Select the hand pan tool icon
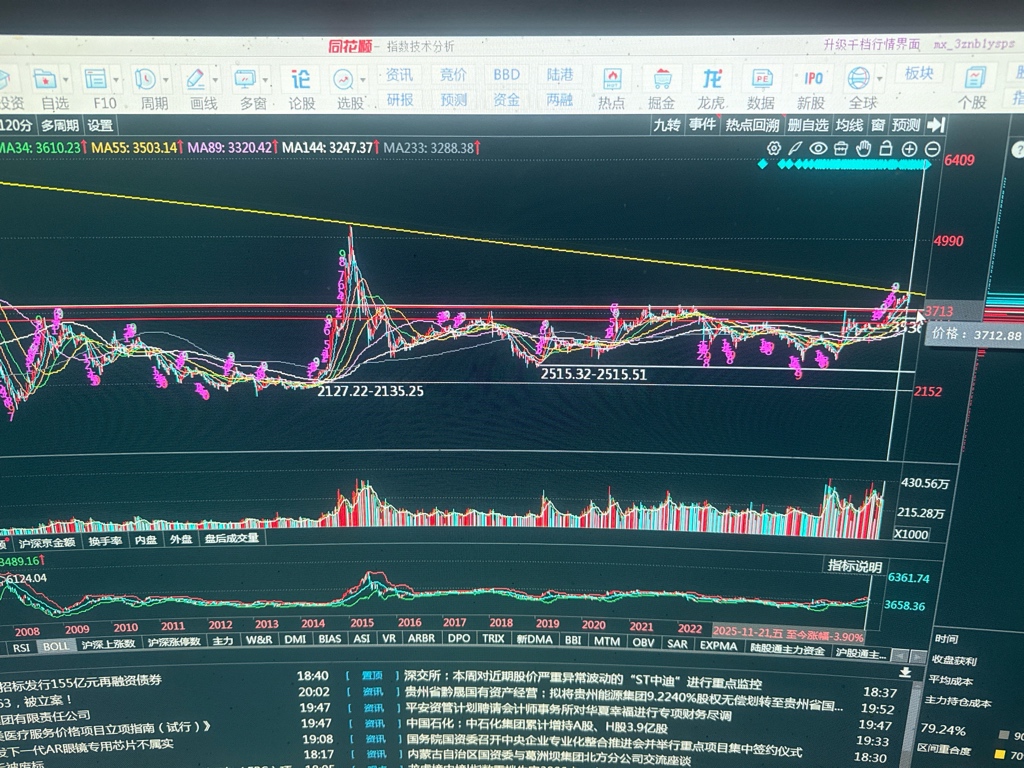 coord(864,148)
